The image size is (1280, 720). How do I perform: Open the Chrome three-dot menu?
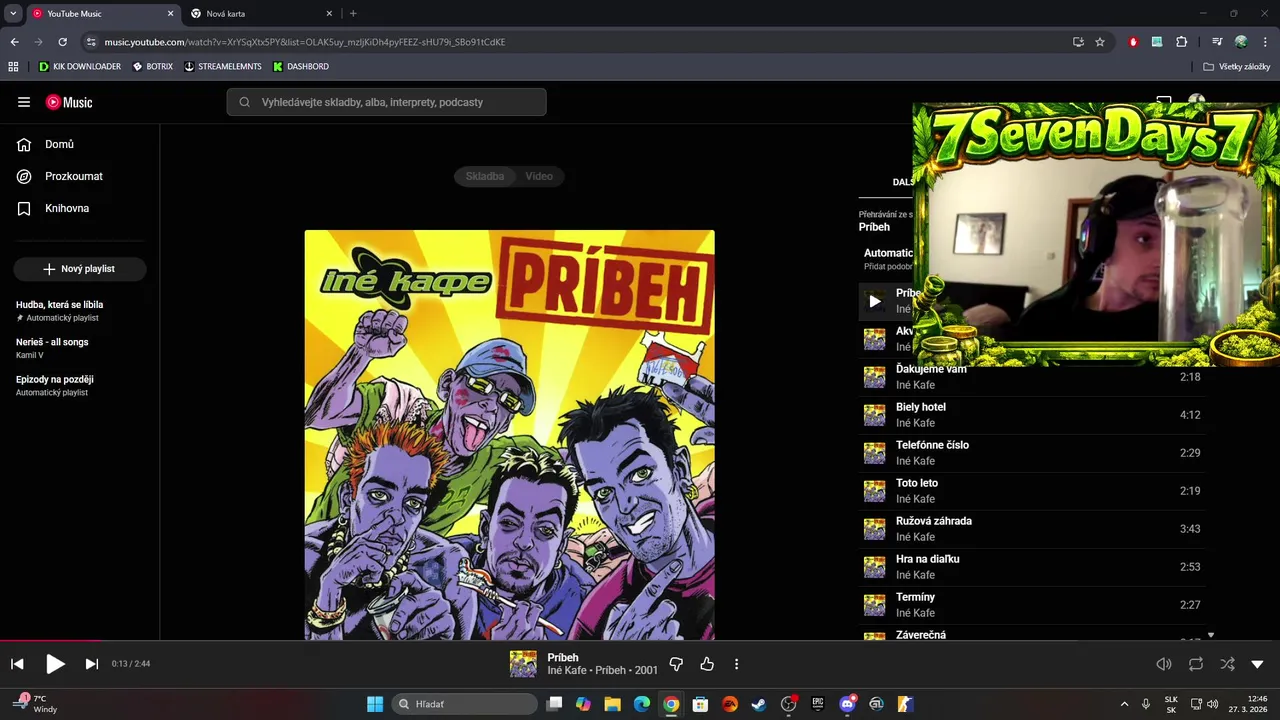tap(1265, 42)
